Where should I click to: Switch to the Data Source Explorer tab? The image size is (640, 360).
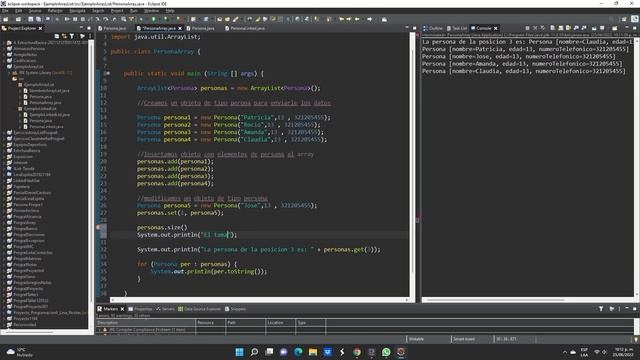pyautogui.click(x=200, y=309)
